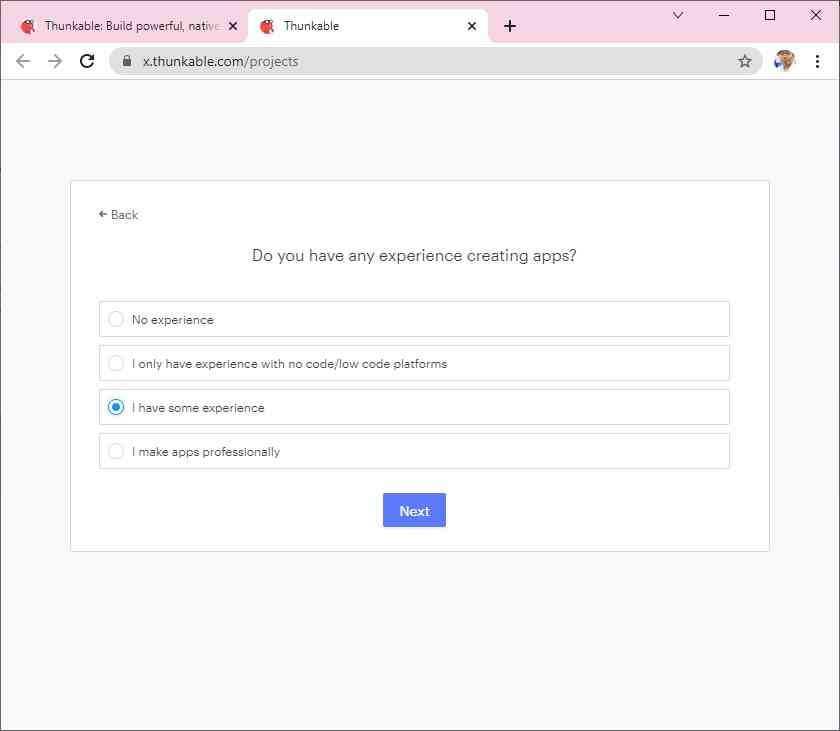Image resolution: width=840 pixels, height=731 pixels.
Task: Click the padlock site info icon
Action: (x=127, y=61)
